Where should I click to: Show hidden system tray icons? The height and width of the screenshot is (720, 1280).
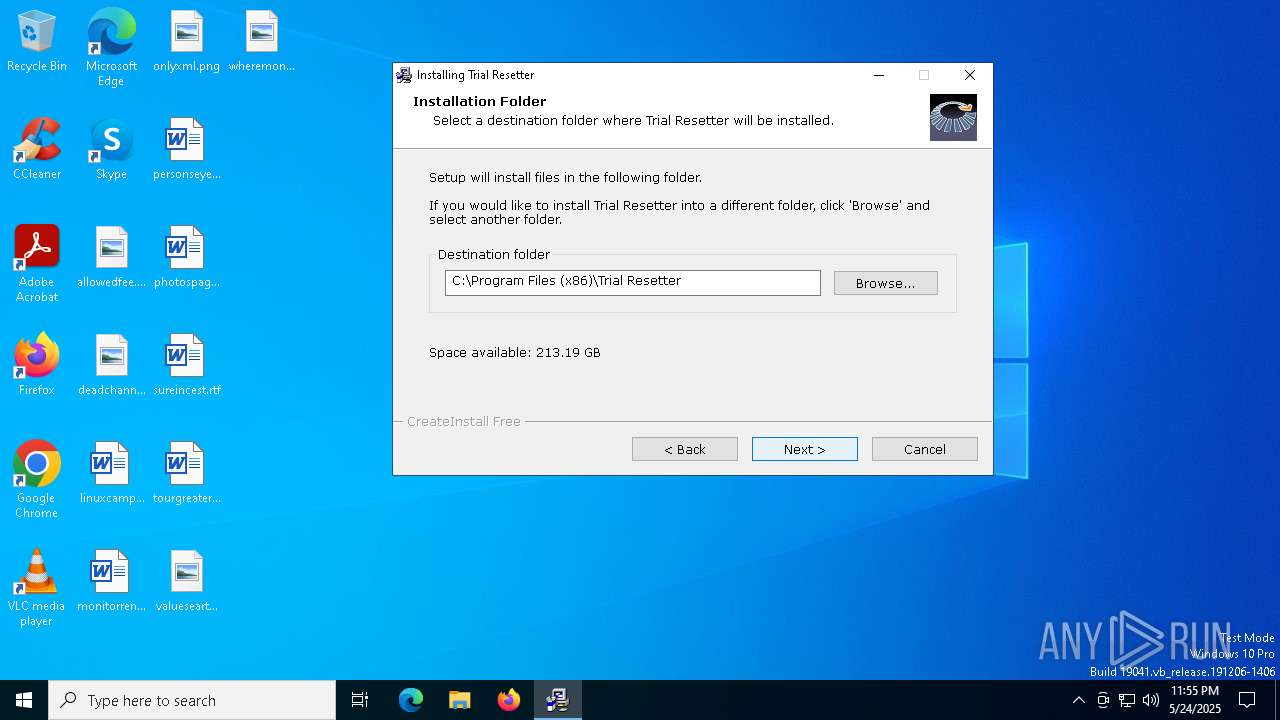1078,700
